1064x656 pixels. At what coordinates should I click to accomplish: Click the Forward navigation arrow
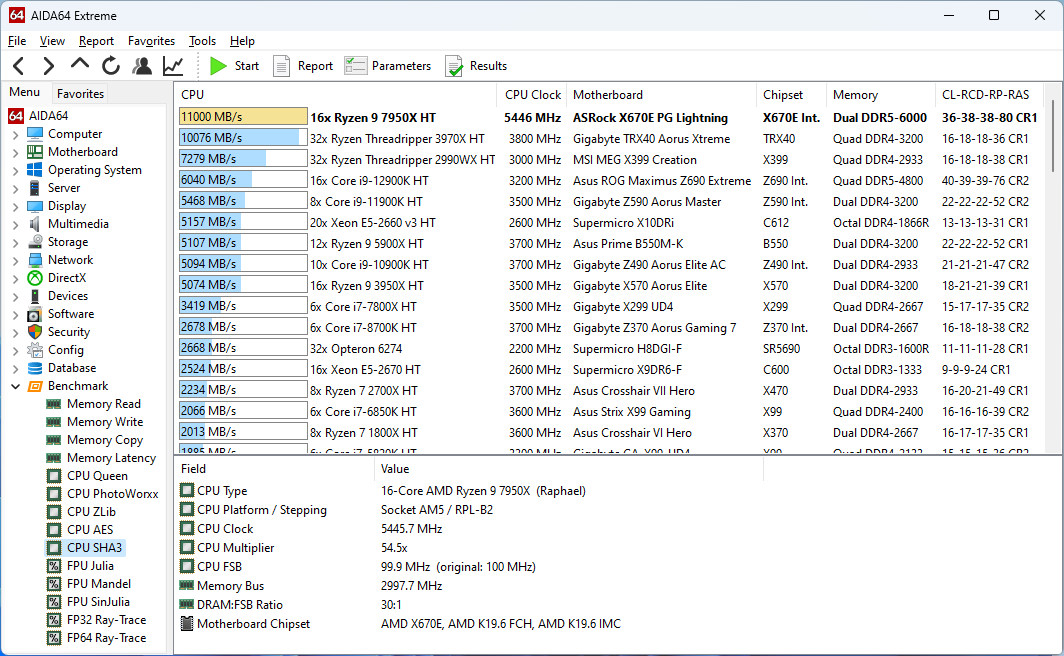click(48, 66)
